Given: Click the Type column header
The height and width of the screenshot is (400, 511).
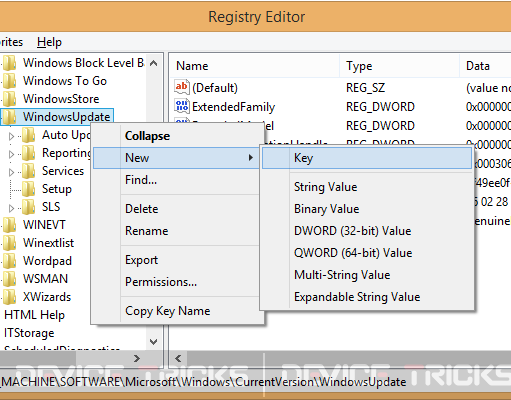Looking at the screenshot, I should [400, 66].
